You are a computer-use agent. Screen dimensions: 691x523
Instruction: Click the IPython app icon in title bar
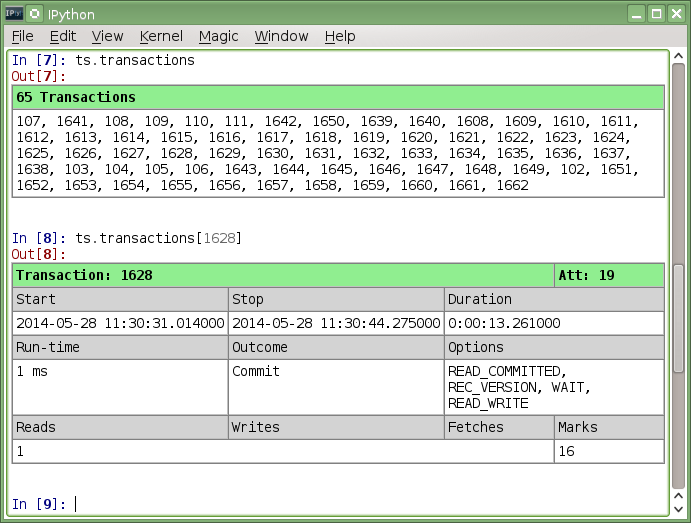click(x=16, y=14)
